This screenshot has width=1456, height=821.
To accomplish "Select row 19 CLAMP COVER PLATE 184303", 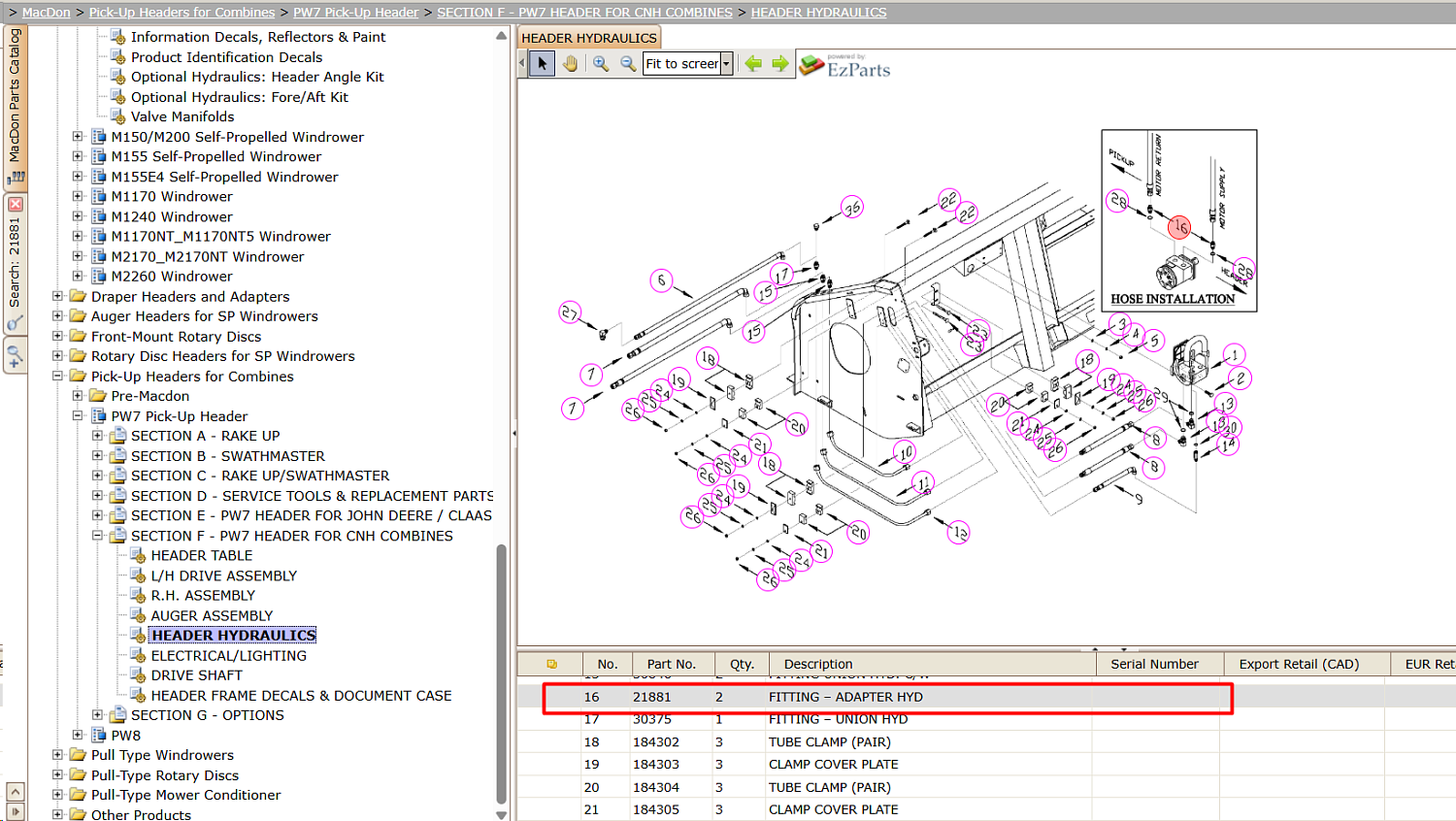I will click(986, 764).
